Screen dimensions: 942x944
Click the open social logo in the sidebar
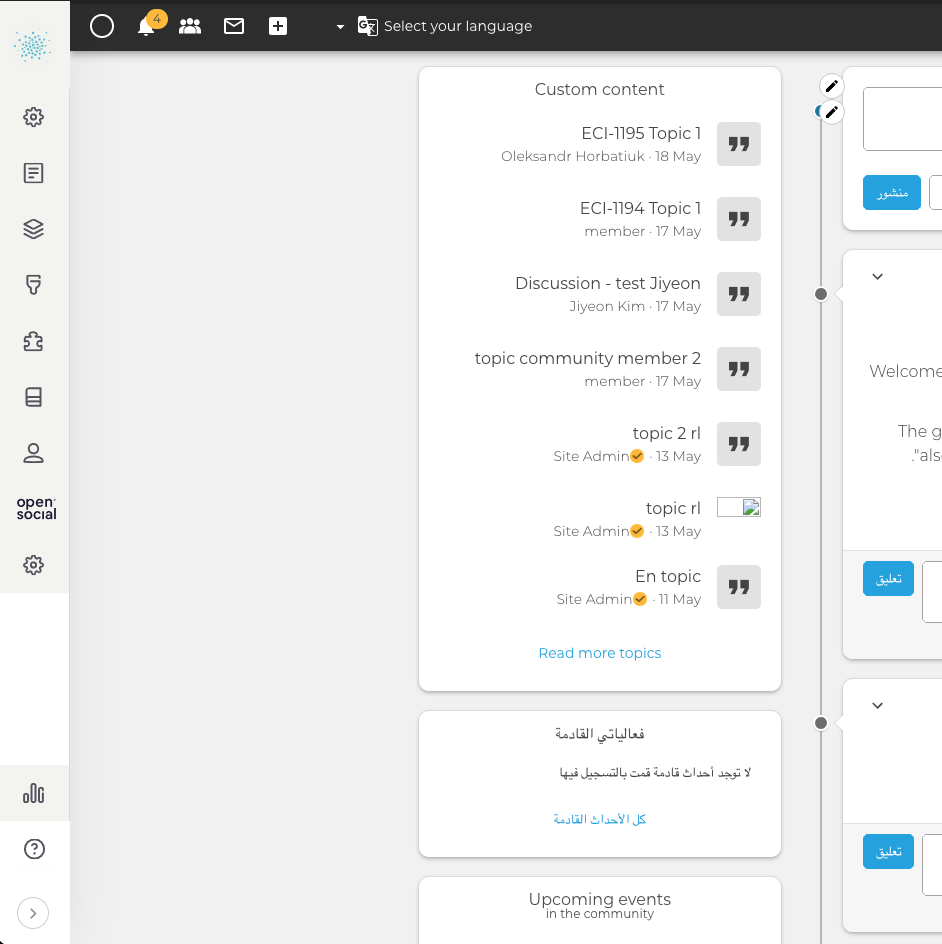click(x=34, y=508)
